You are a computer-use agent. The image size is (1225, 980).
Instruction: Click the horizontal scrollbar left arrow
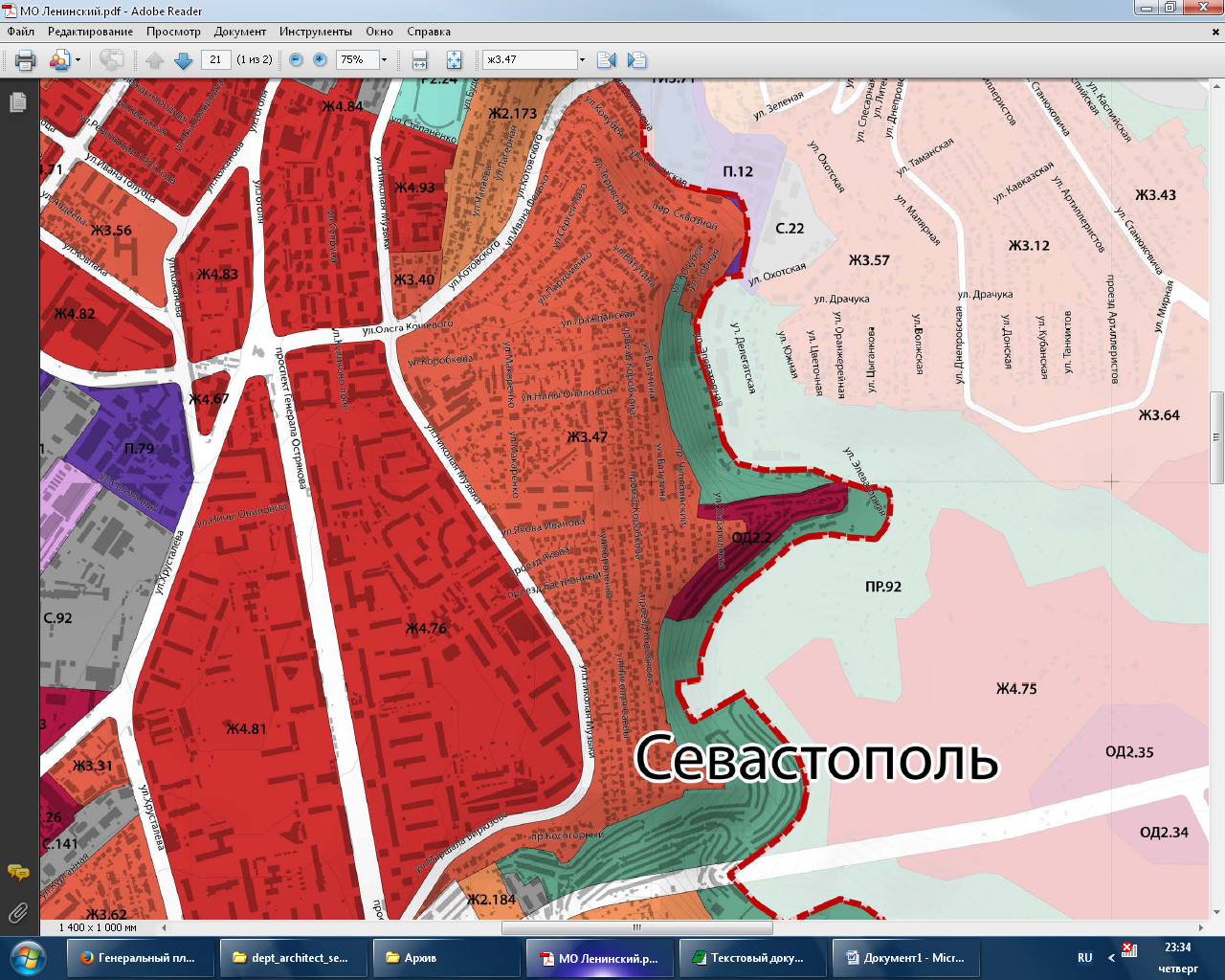(164, 927)
